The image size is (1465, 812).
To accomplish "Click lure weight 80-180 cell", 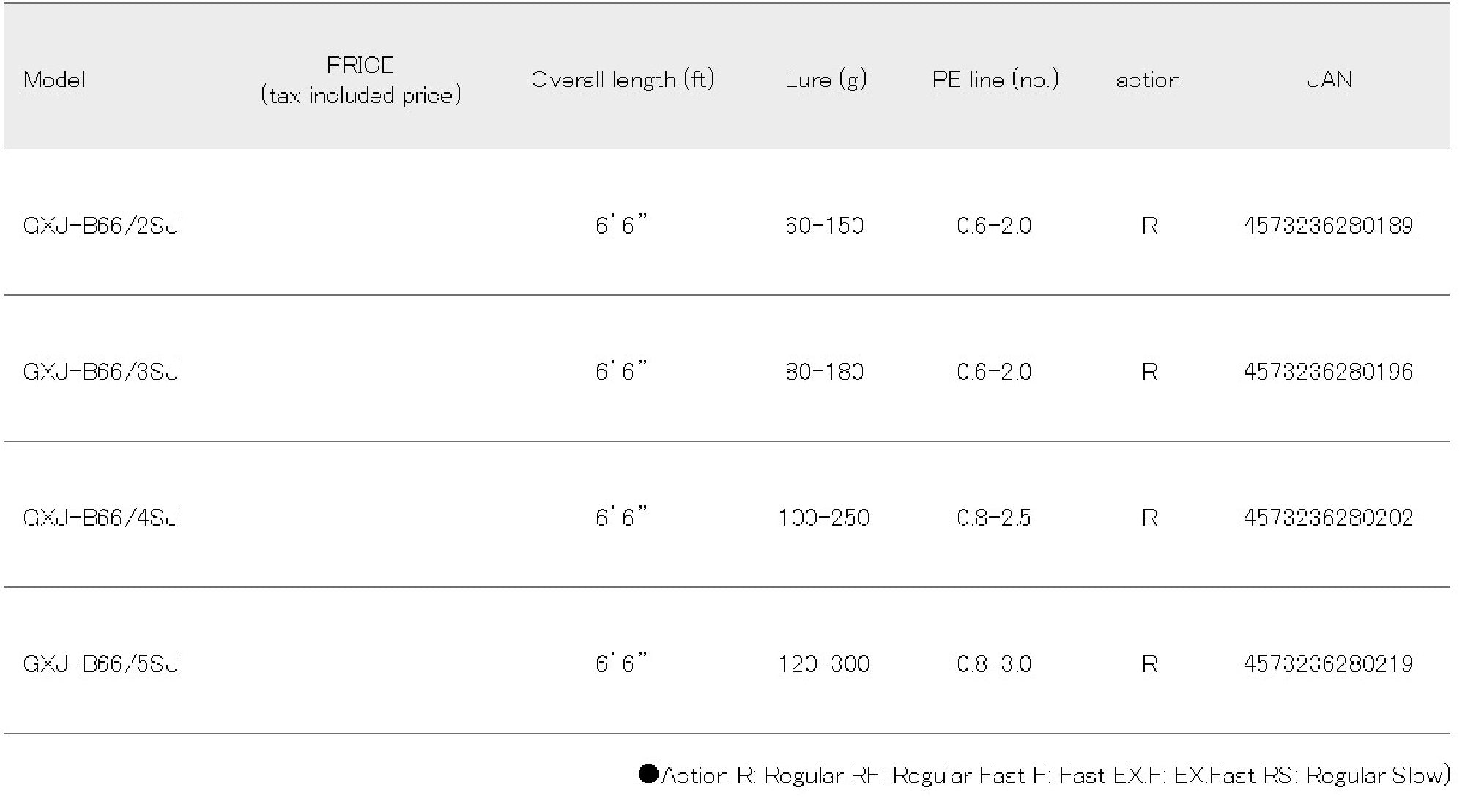I will pyautogui.click(x=824, y=372).
